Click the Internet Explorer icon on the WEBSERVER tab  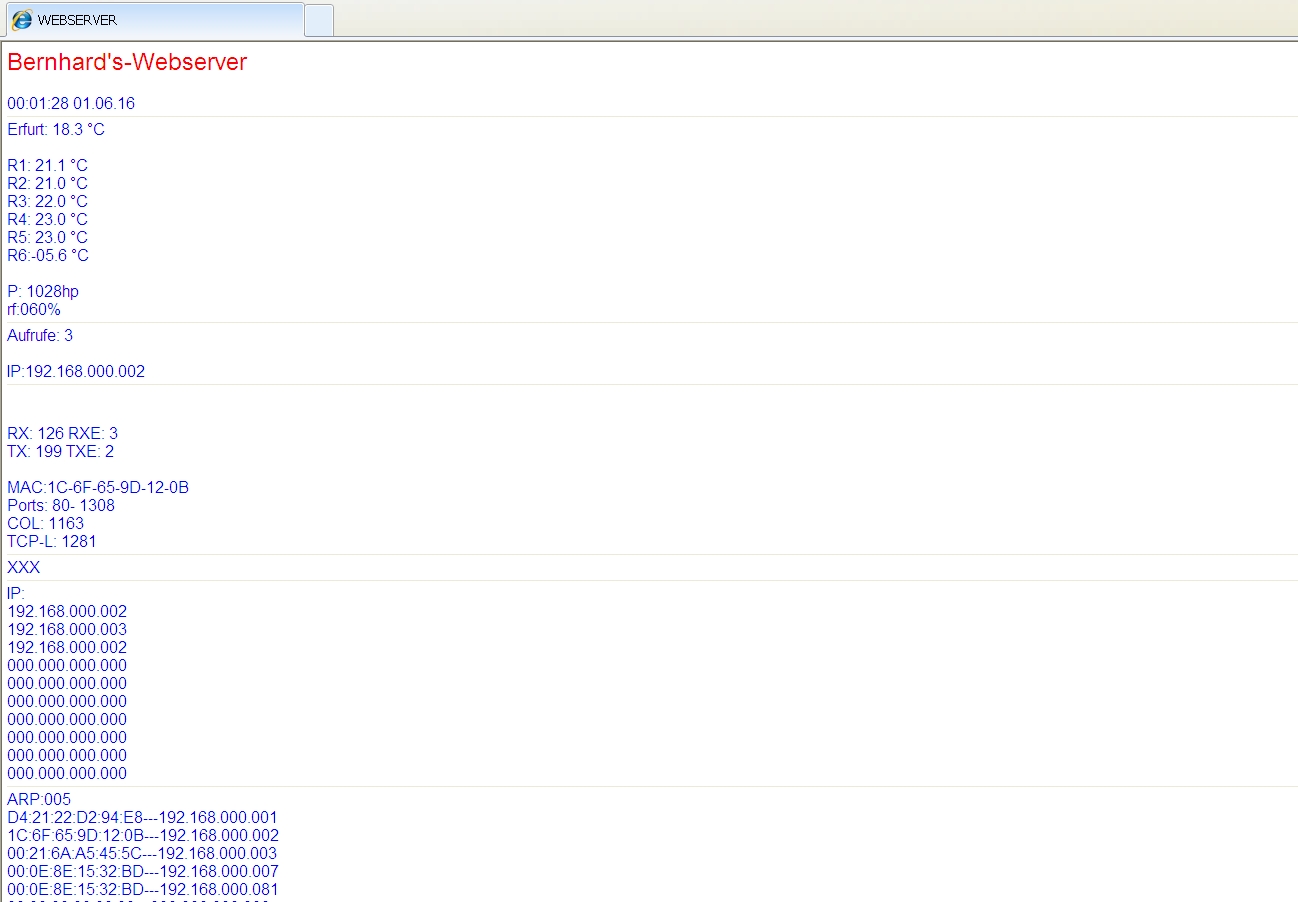[x=22, y=20]
